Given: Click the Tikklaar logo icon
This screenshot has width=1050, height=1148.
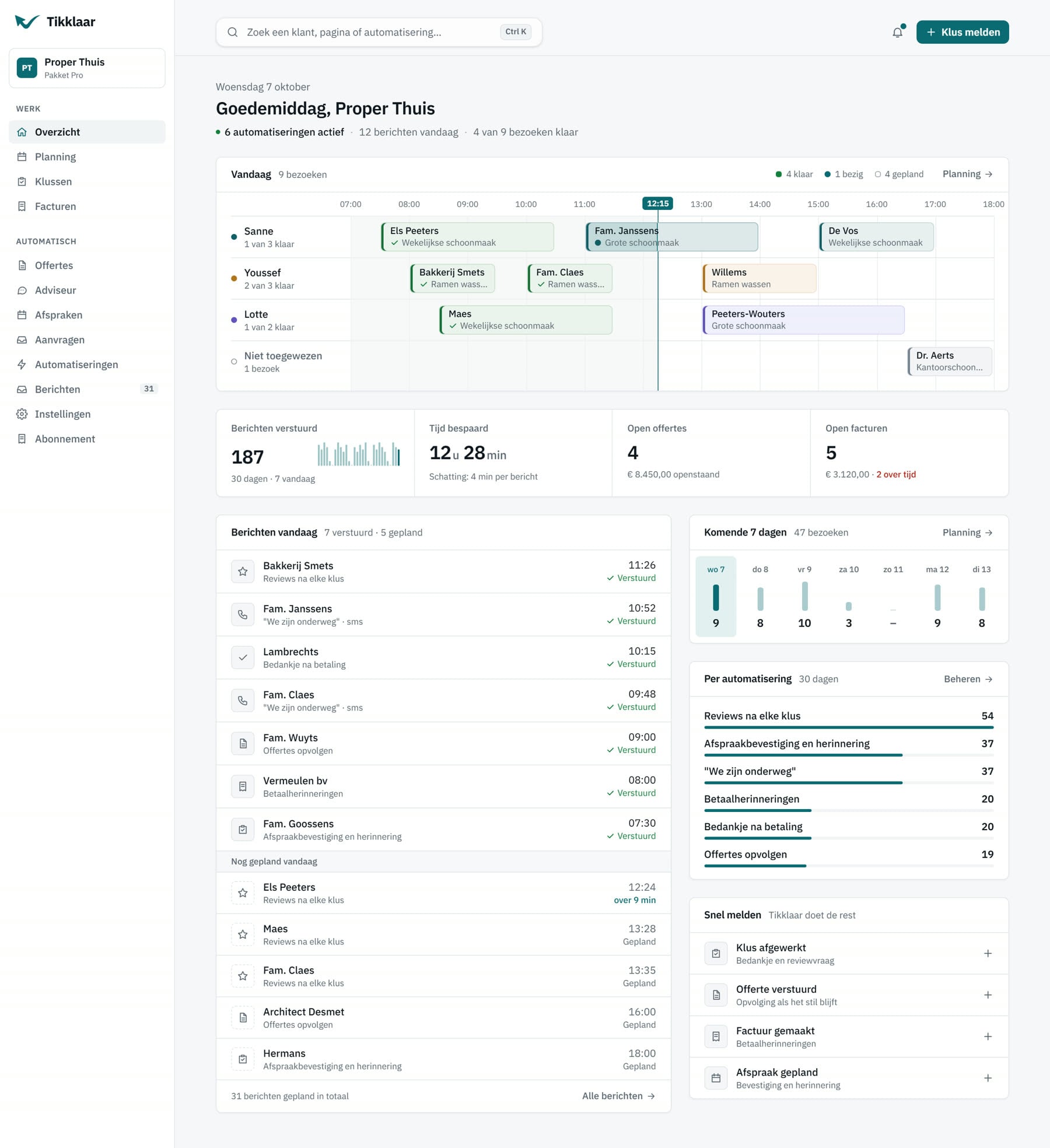Looking at the screenshot, I should [x=27, y=22].
